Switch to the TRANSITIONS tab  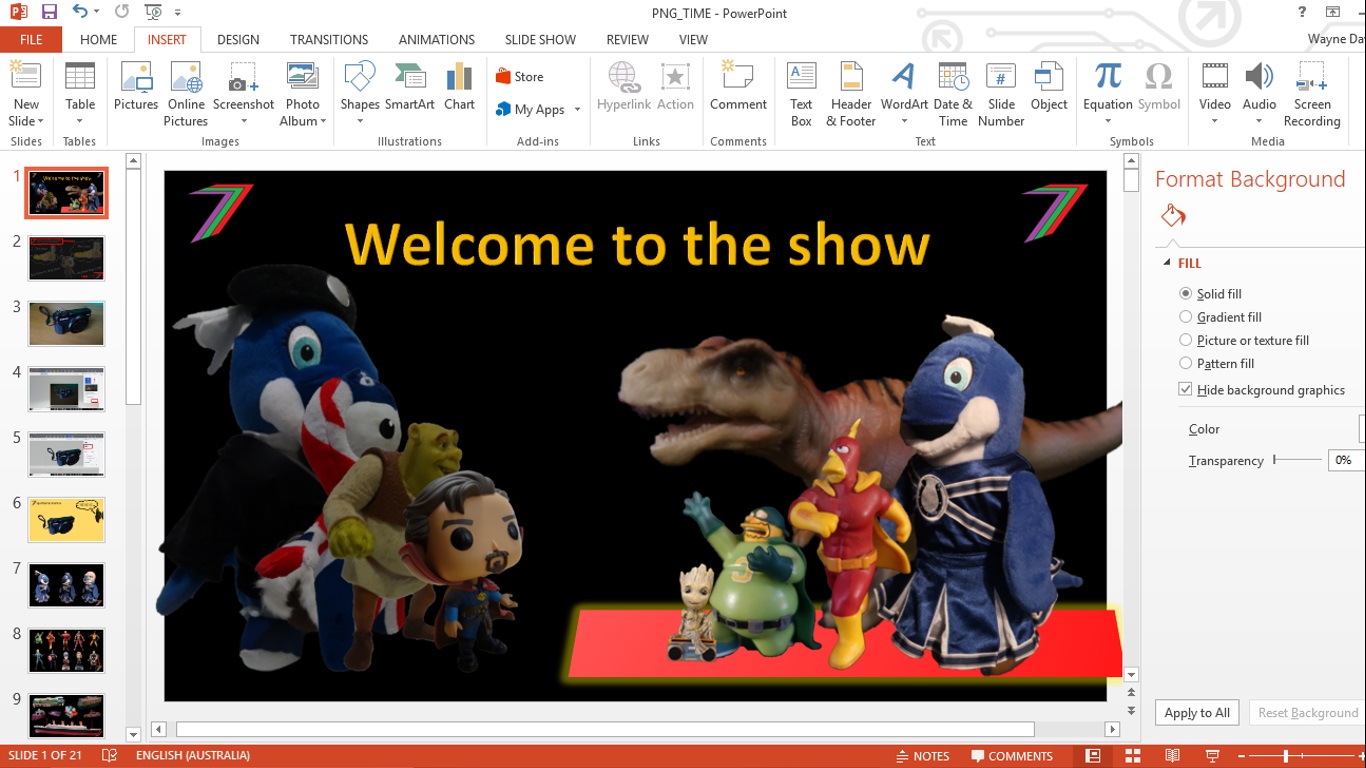[329, 40]
